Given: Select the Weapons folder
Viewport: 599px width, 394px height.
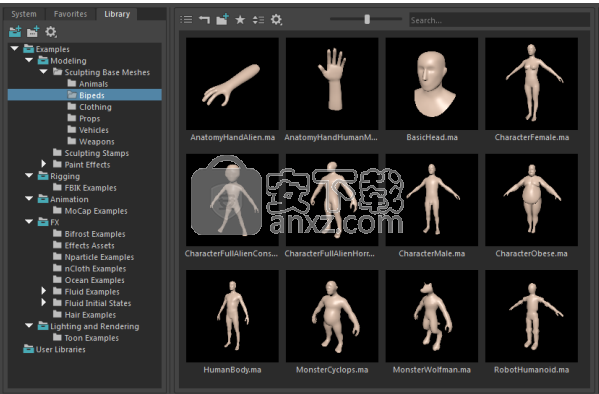Looking at the screenshot, I should 91,141.
